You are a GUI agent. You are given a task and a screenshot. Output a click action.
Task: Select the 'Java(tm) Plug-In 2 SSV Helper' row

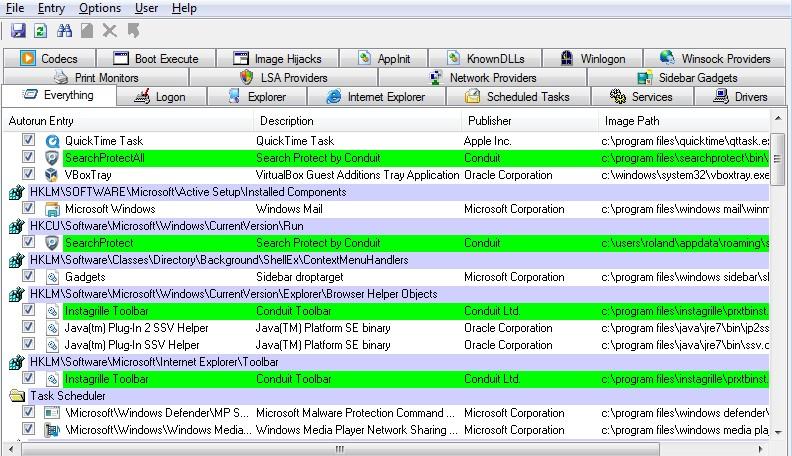[386, 328]
